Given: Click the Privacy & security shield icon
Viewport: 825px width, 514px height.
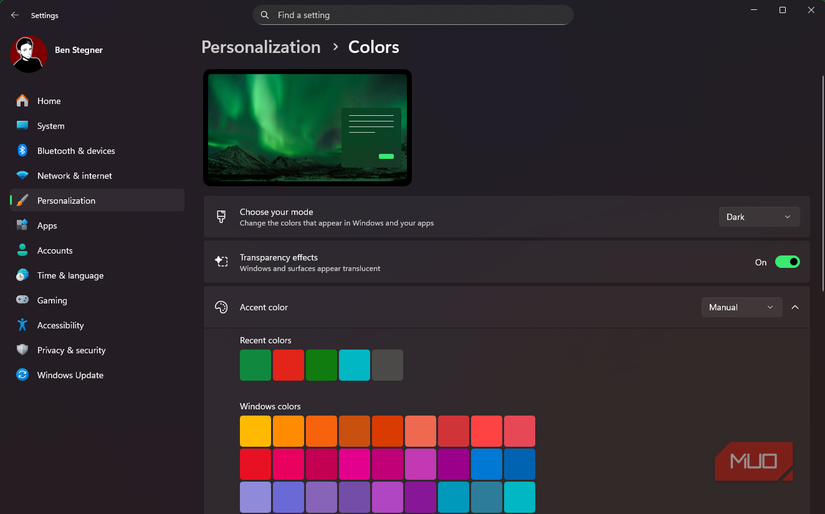Looking at the screenshot, I should pos(22,349).
